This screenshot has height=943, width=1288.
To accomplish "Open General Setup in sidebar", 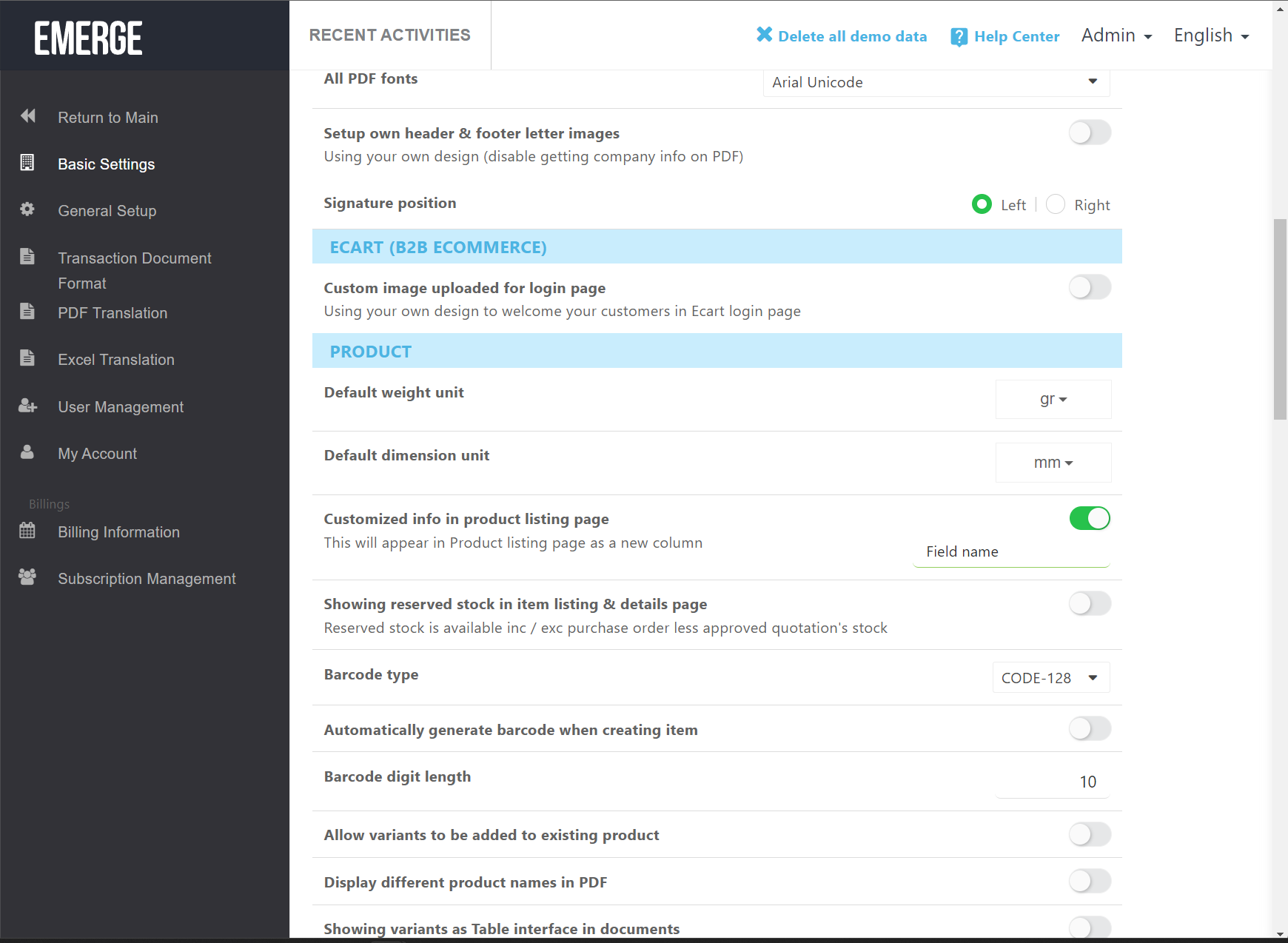I will click(107, 211).
